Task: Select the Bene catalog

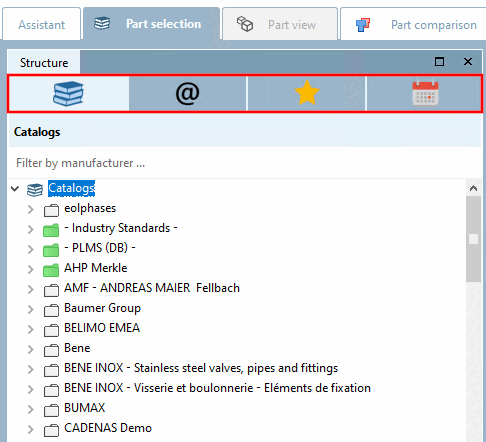Action: click(77, 348)
